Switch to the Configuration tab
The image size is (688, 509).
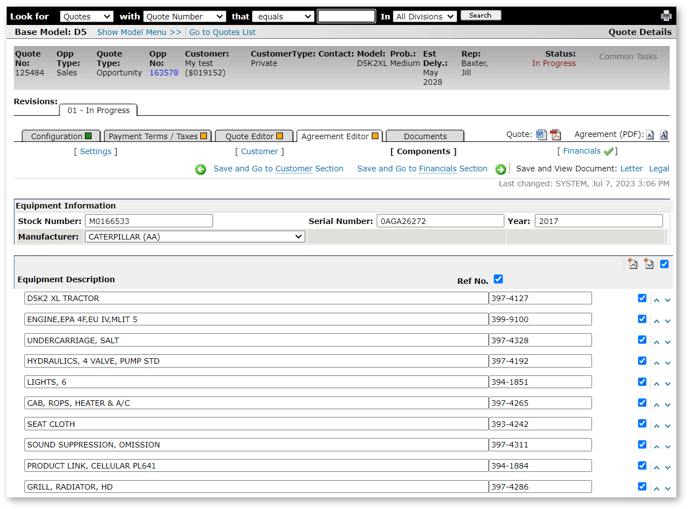coord(61,136)
